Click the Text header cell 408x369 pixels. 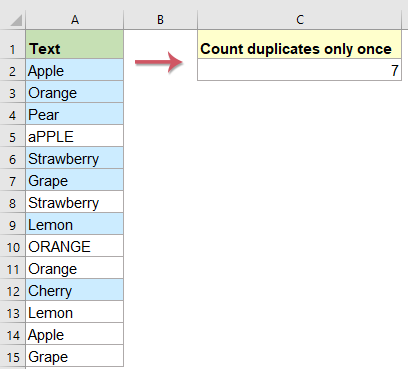(75, 44)
